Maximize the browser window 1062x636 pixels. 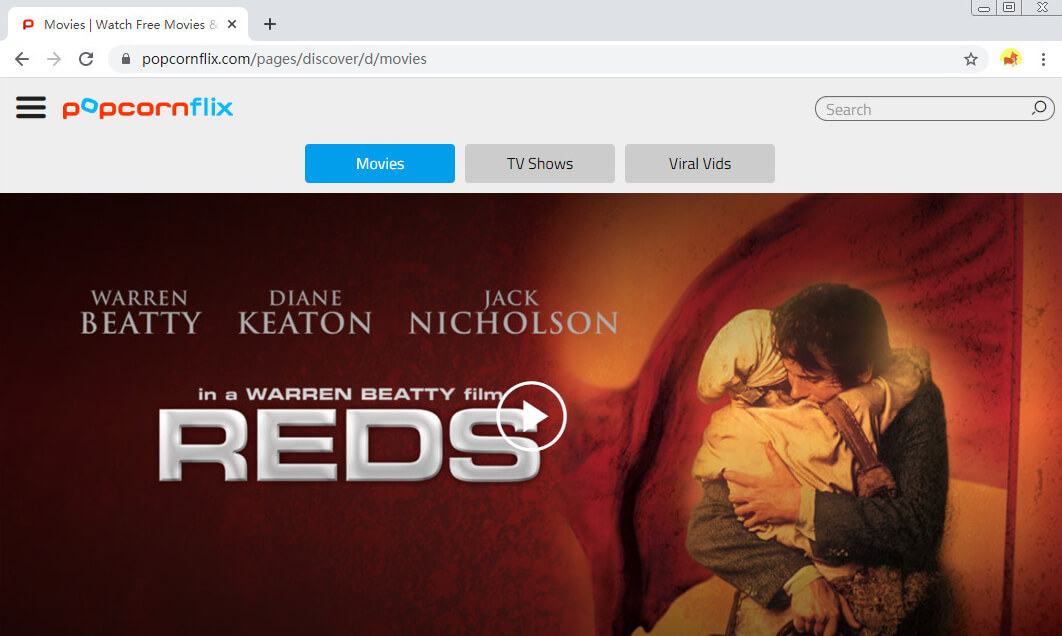[x=1009, y=7]
